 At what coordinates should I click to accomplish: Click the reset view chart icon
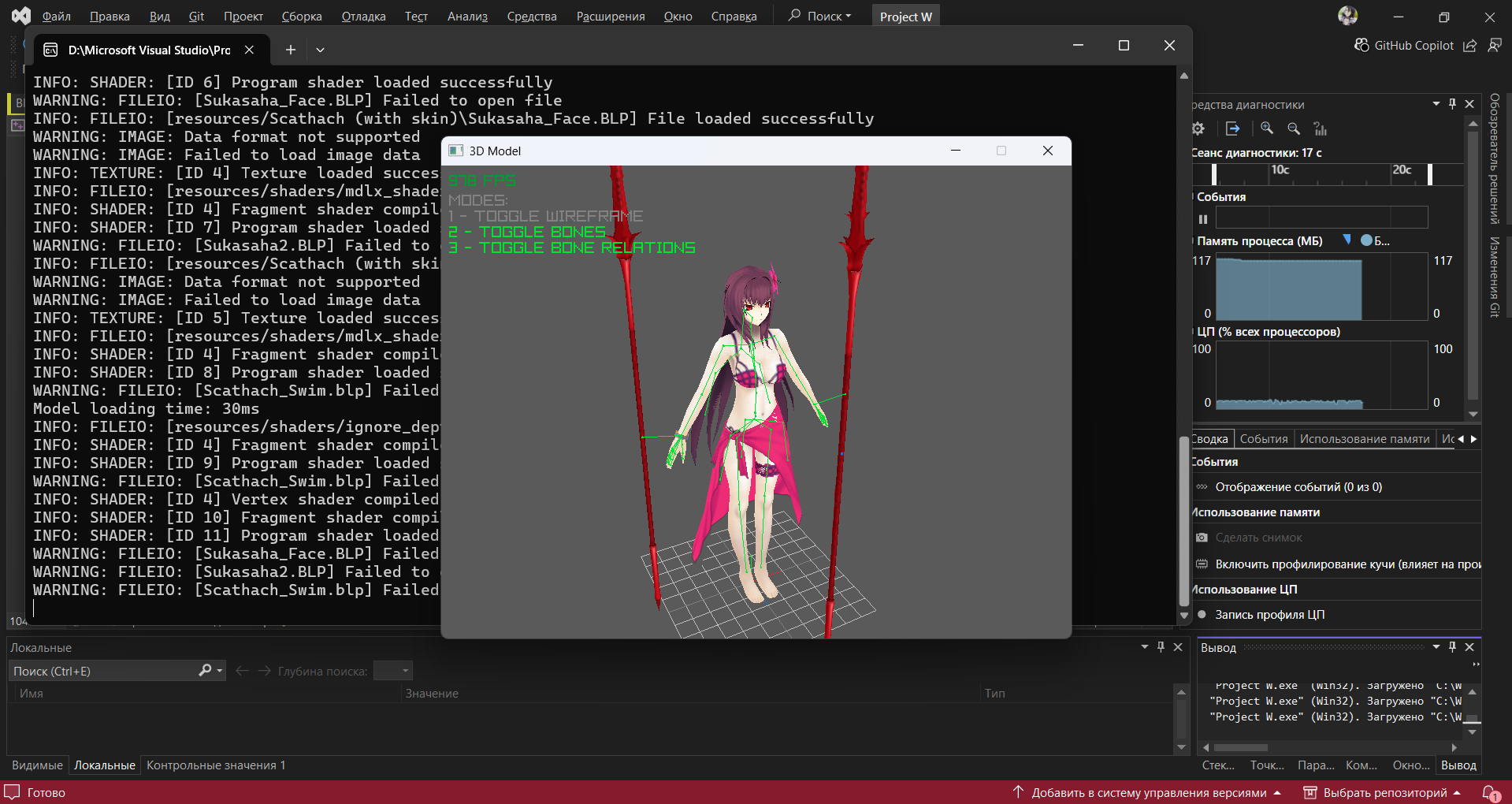(x=1321, y=128)
